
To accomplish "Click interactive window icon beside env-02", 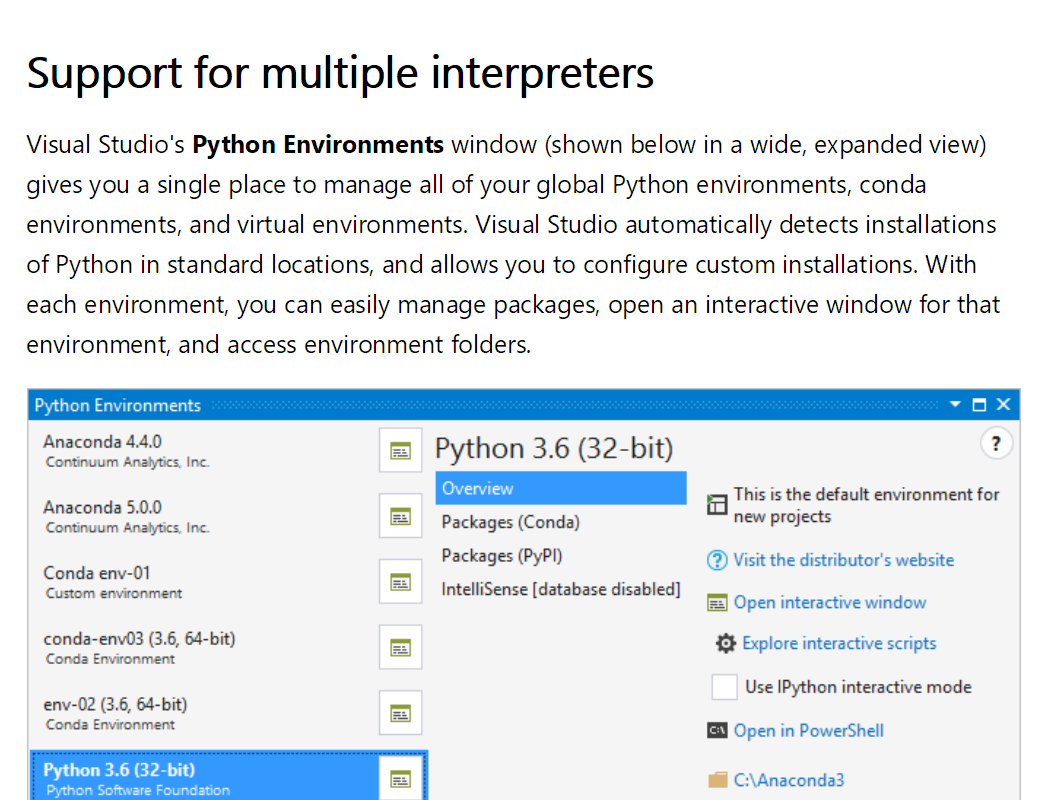I will 401,713.
